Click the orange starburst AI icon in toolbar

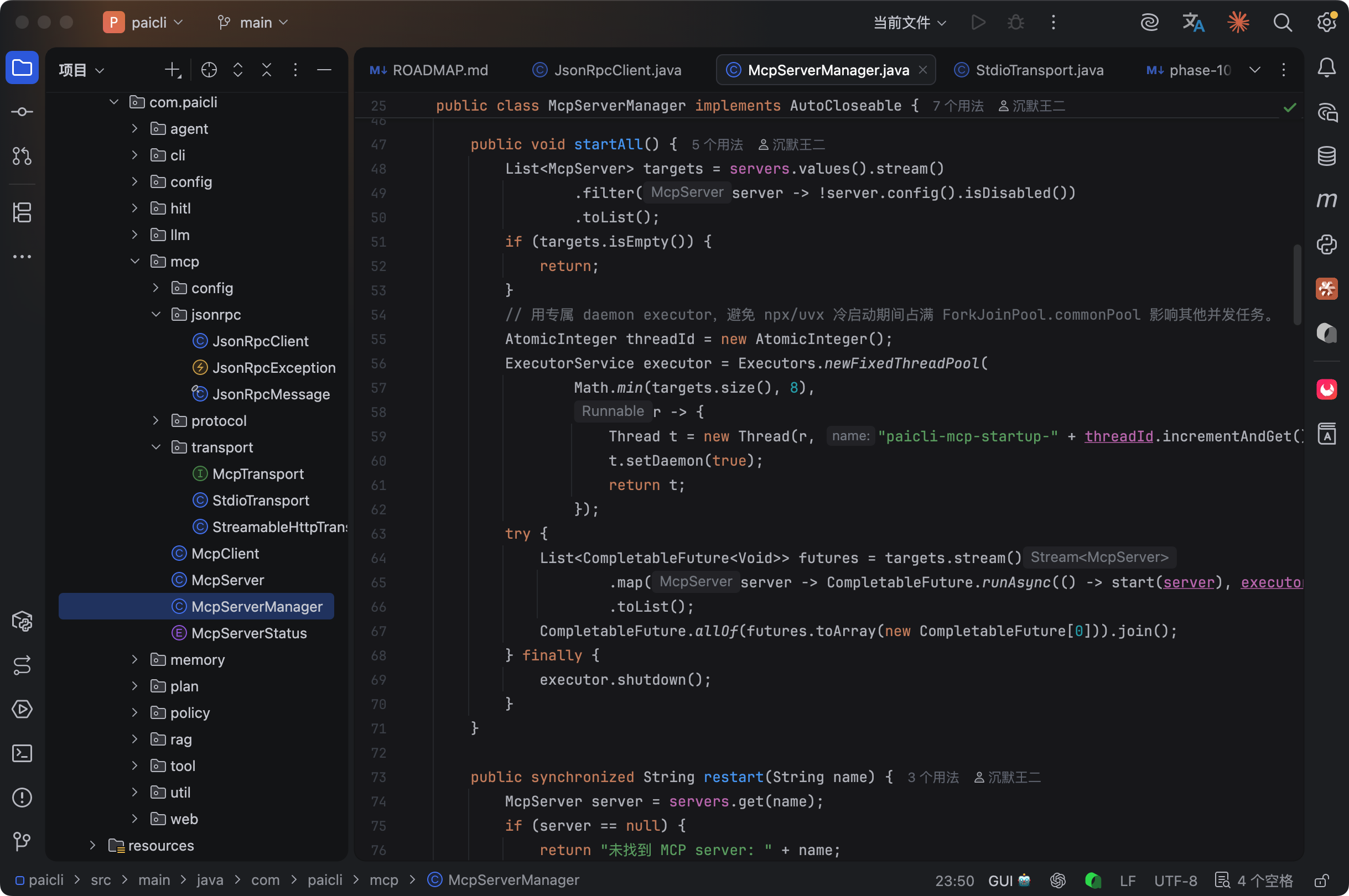pyautogui.click(x=1238, y=22)
